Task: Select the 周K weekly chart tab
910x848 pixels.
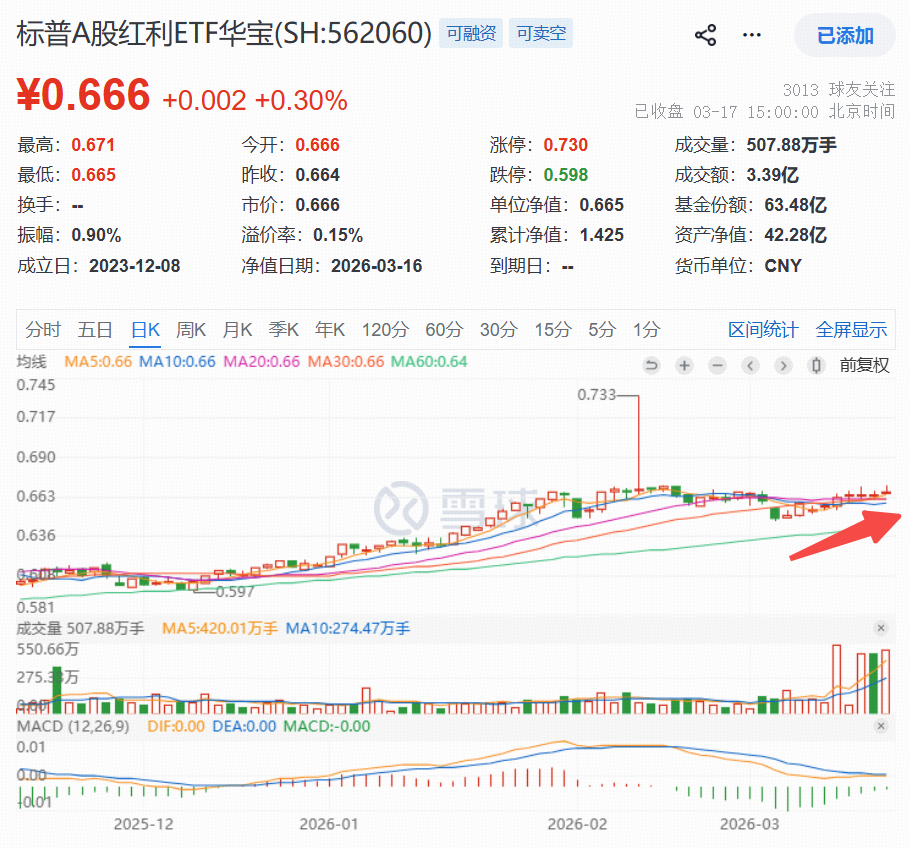Action: click(x=190, y=330)
